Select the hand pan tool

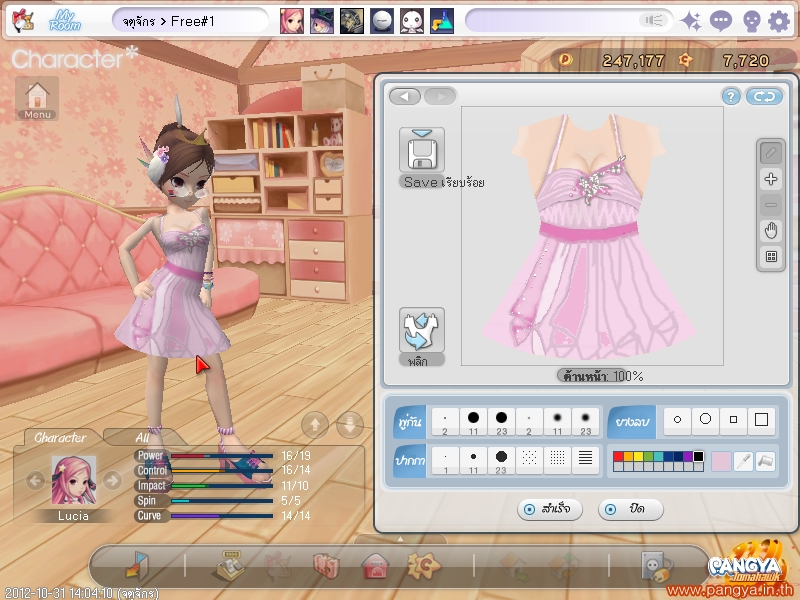pyautogui.click(x=771, y=231)
